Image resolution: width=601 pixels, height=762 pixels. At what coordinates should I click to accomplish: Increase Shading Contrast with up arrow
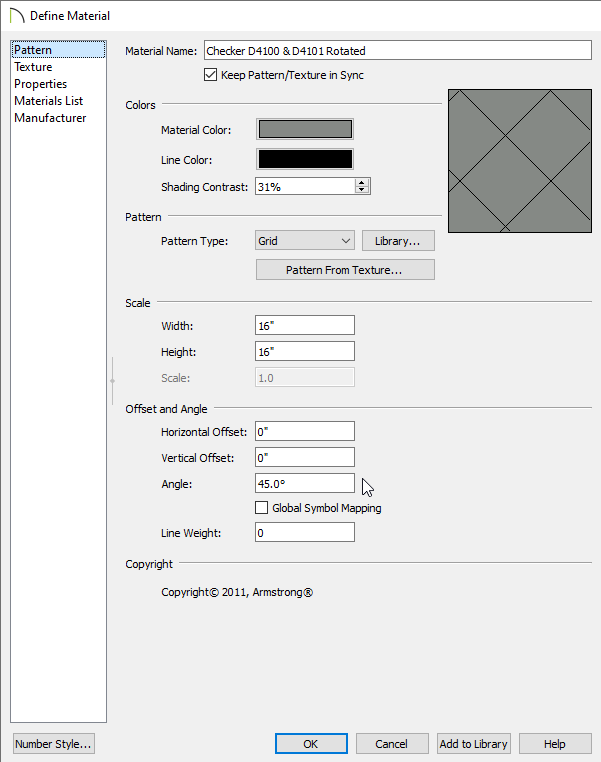(x=362, y=182)
